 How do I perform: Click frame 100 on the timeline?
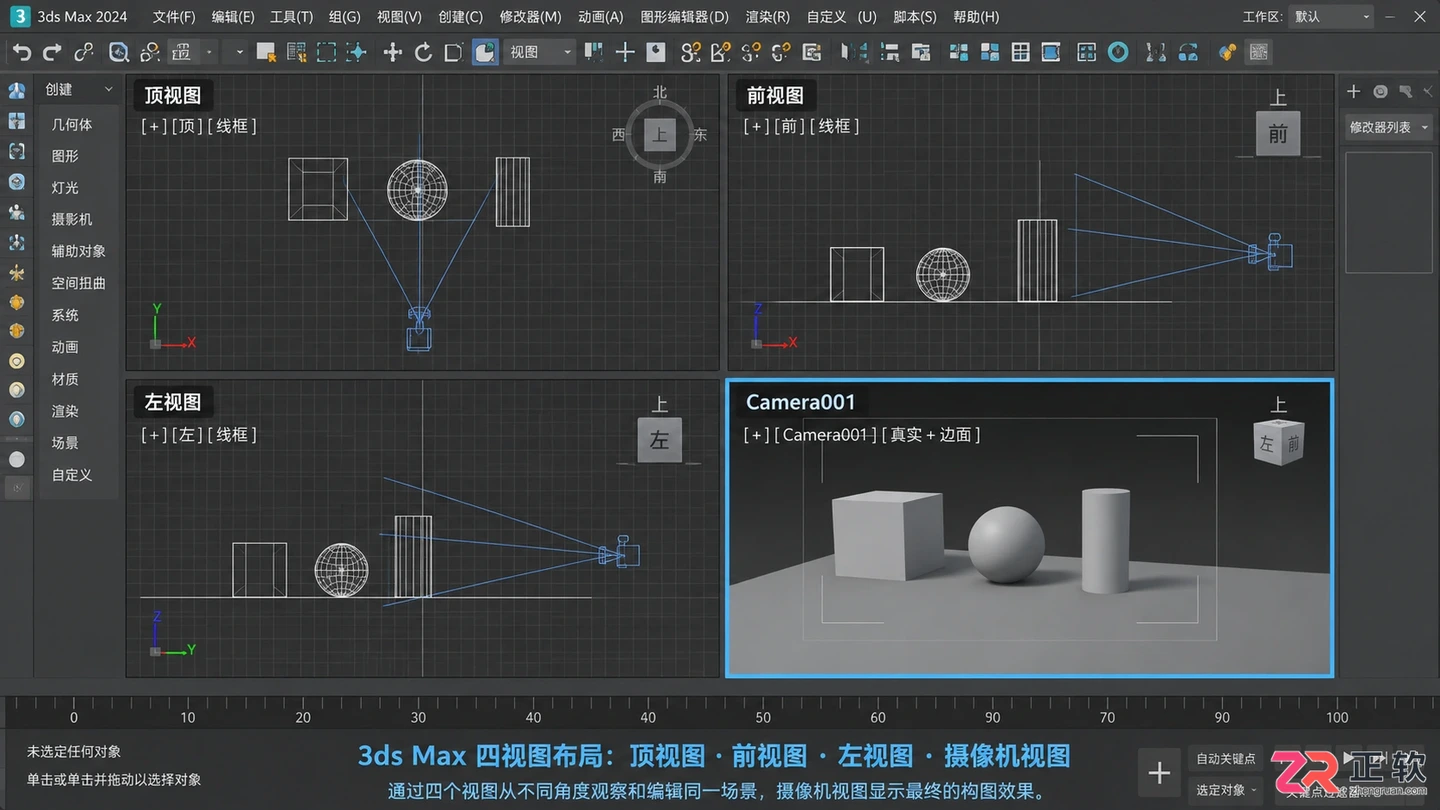pyautogui.click(x=1337, y=717)
